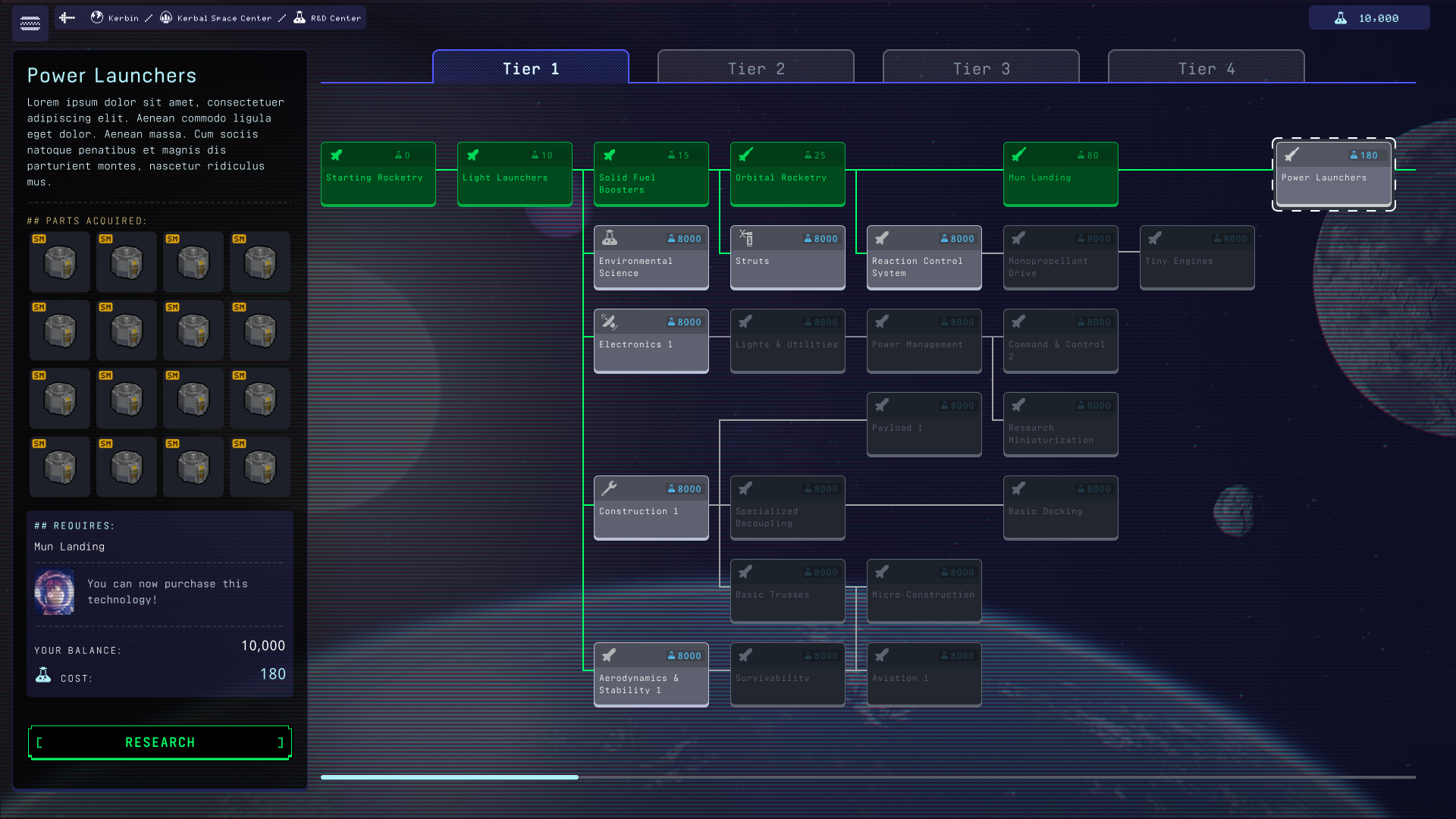Screen dimensions: 1456x819
Task: Click the Mun Landing requirement text
Action: pos(70,547)
